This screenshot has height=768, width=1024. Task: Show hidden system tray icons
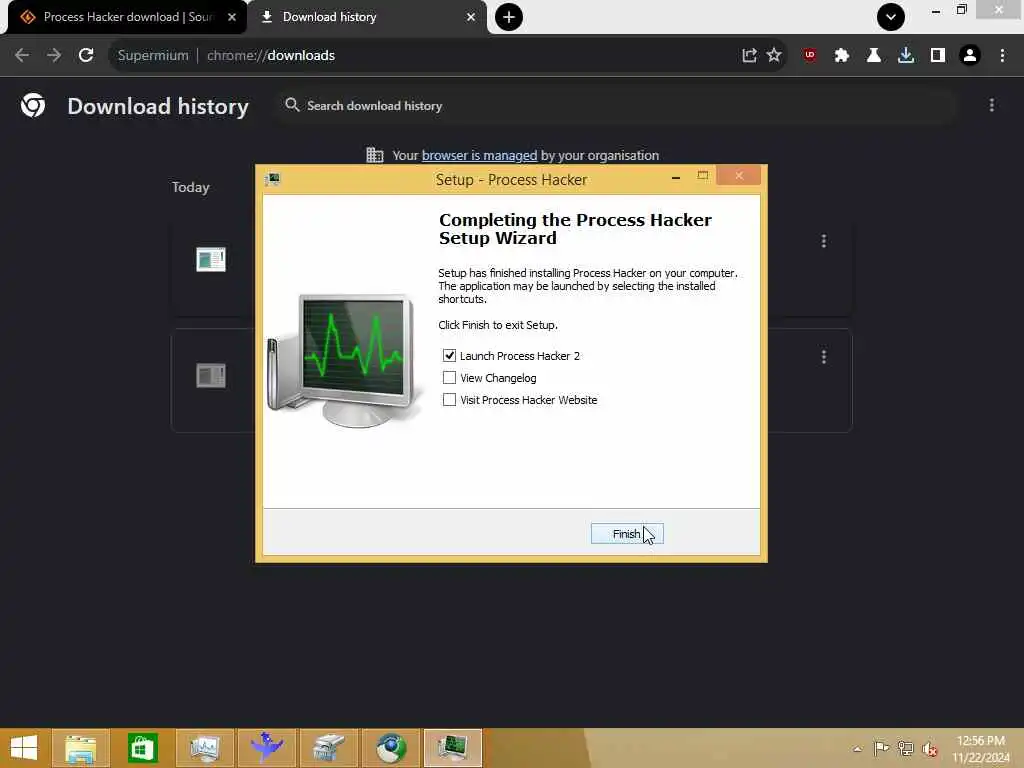(x=857, y=749)
